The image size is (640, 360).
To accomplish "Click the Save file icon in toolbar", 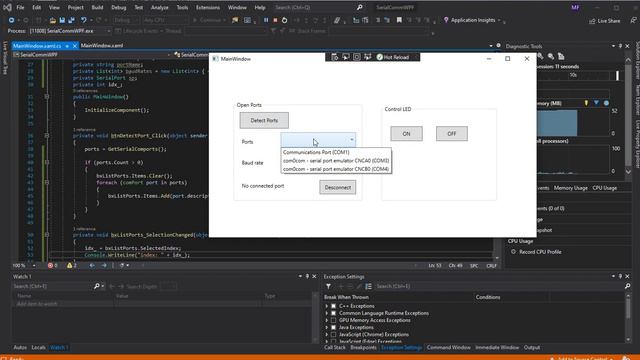I will point(62,20).
